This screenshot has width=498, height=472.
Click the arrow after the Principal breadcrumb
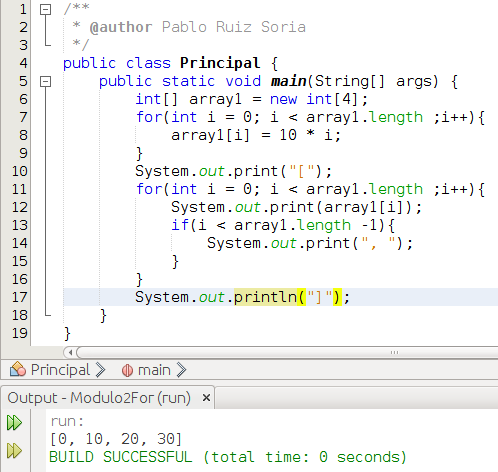click(x=100, y=370)
